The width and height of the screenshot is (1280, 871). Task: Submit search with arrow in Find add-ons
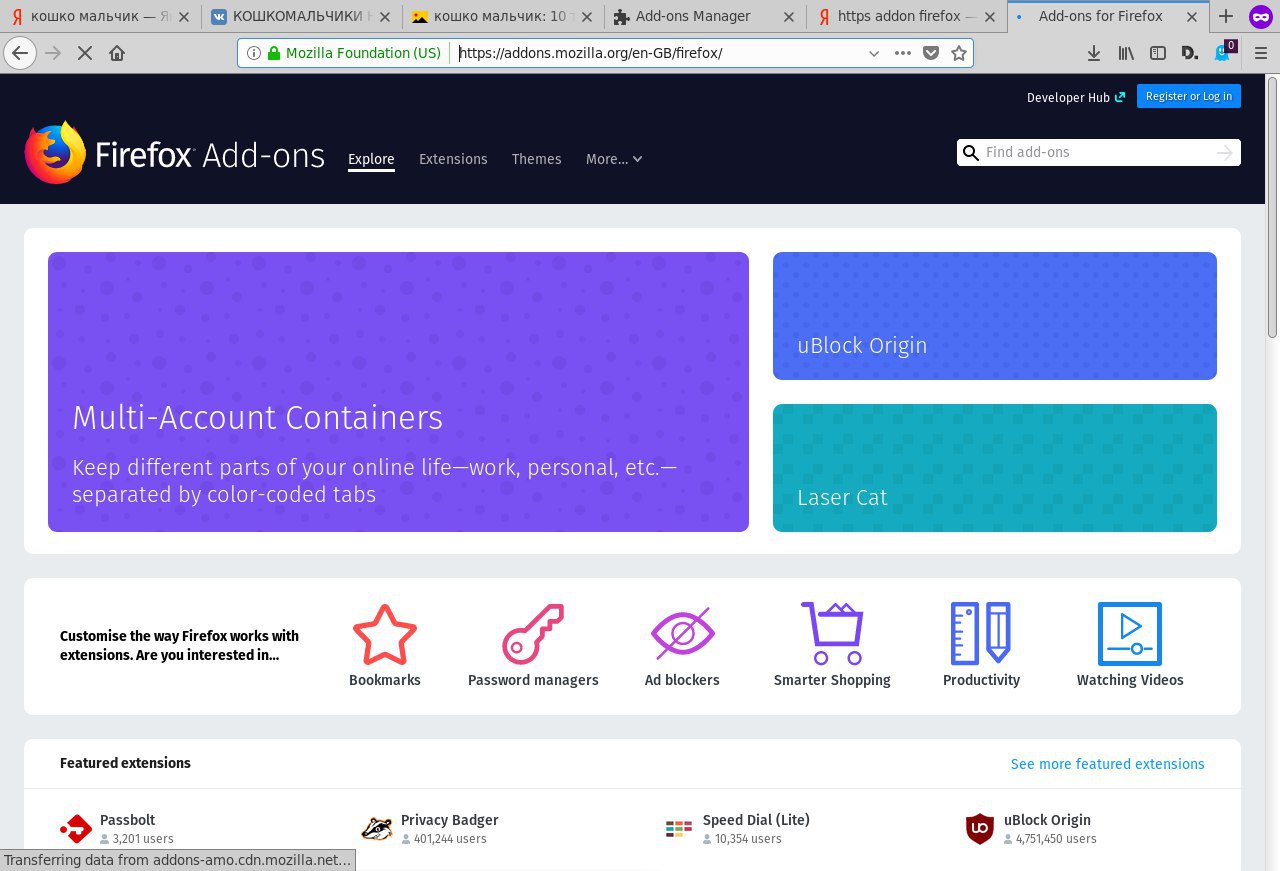1225,152
